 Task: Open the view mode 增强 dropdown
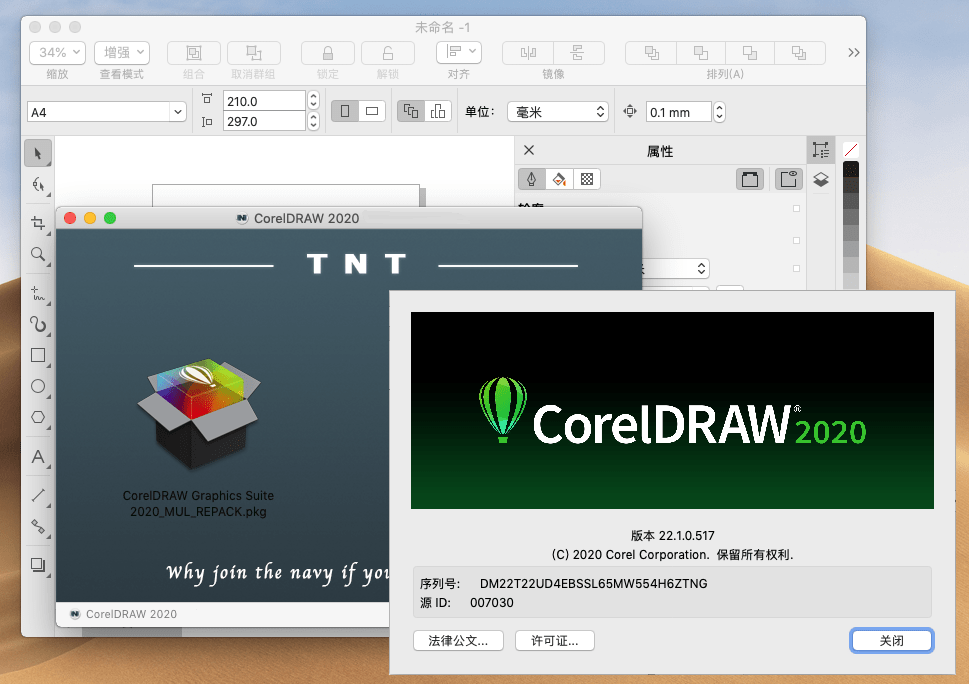tap(122, 53)
